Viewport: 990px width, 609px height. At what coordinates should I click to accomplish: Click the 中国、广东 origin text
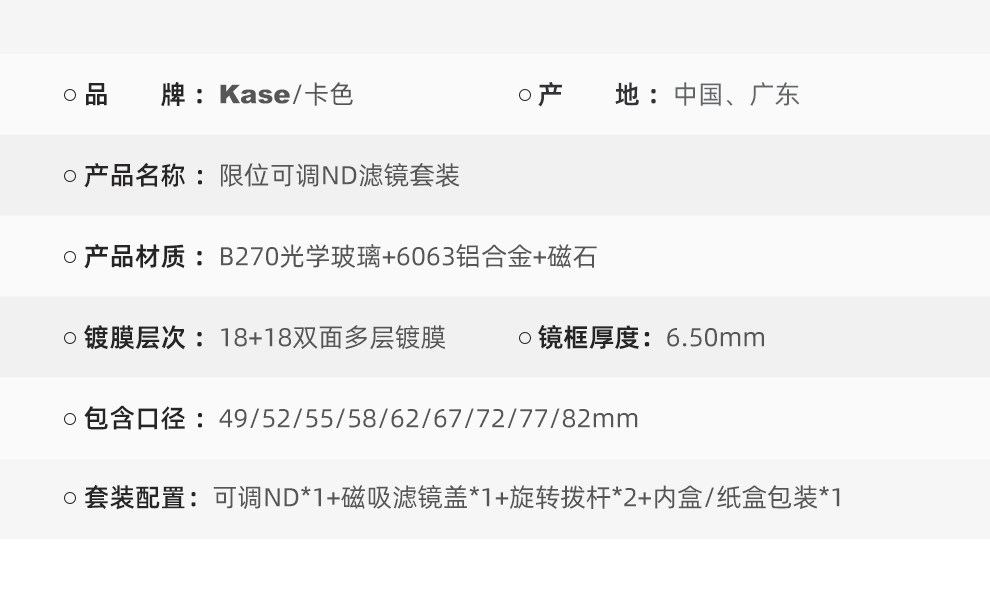coord(736,96)
